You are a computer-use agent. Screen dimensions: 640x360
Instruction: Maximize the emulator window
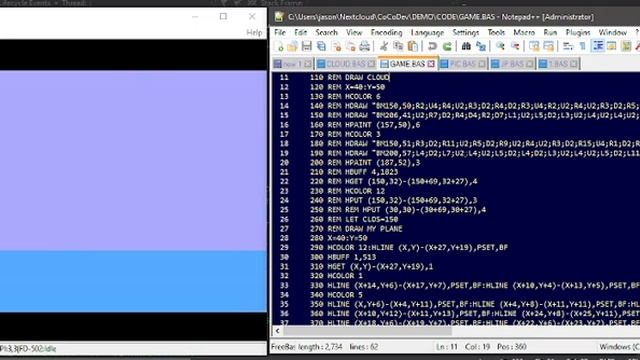coord(223,16)
